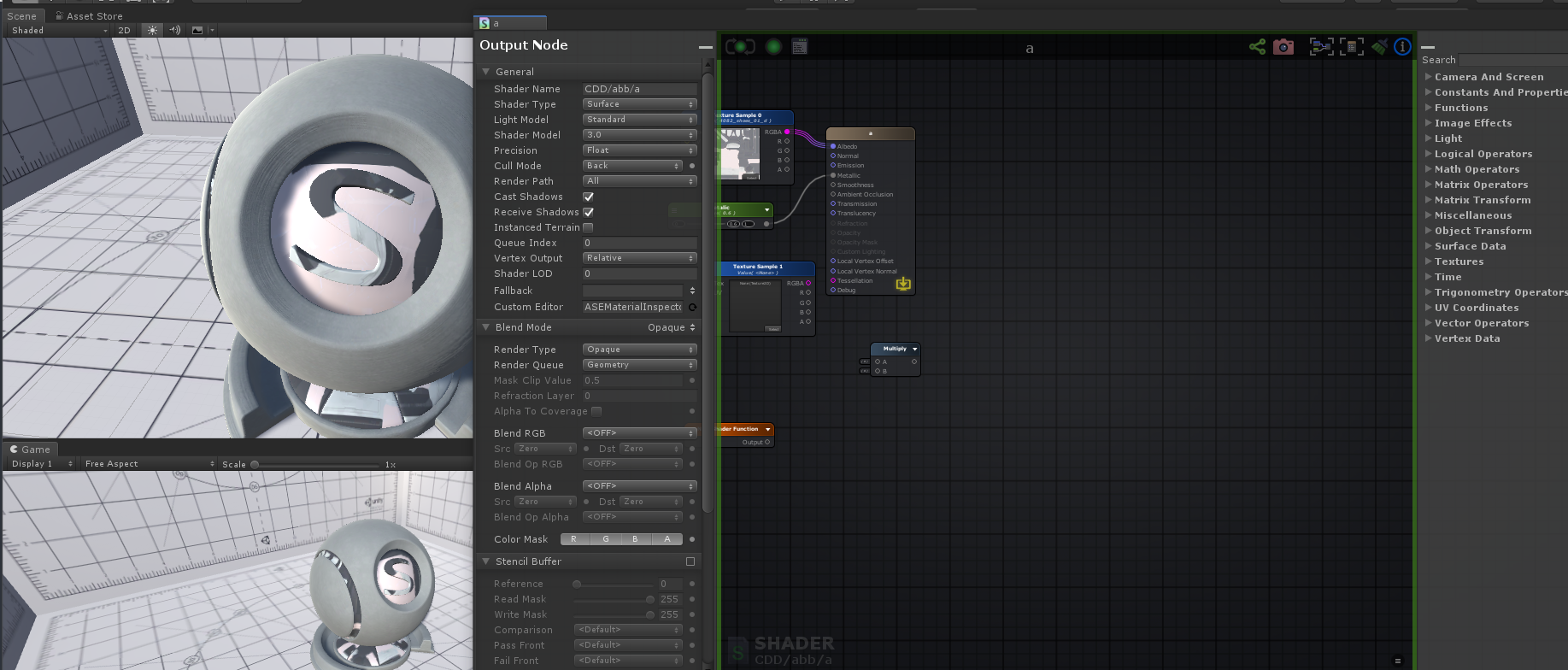Expand the Math Operators category
This screenshot has height=670, width=1568.
1428,169
